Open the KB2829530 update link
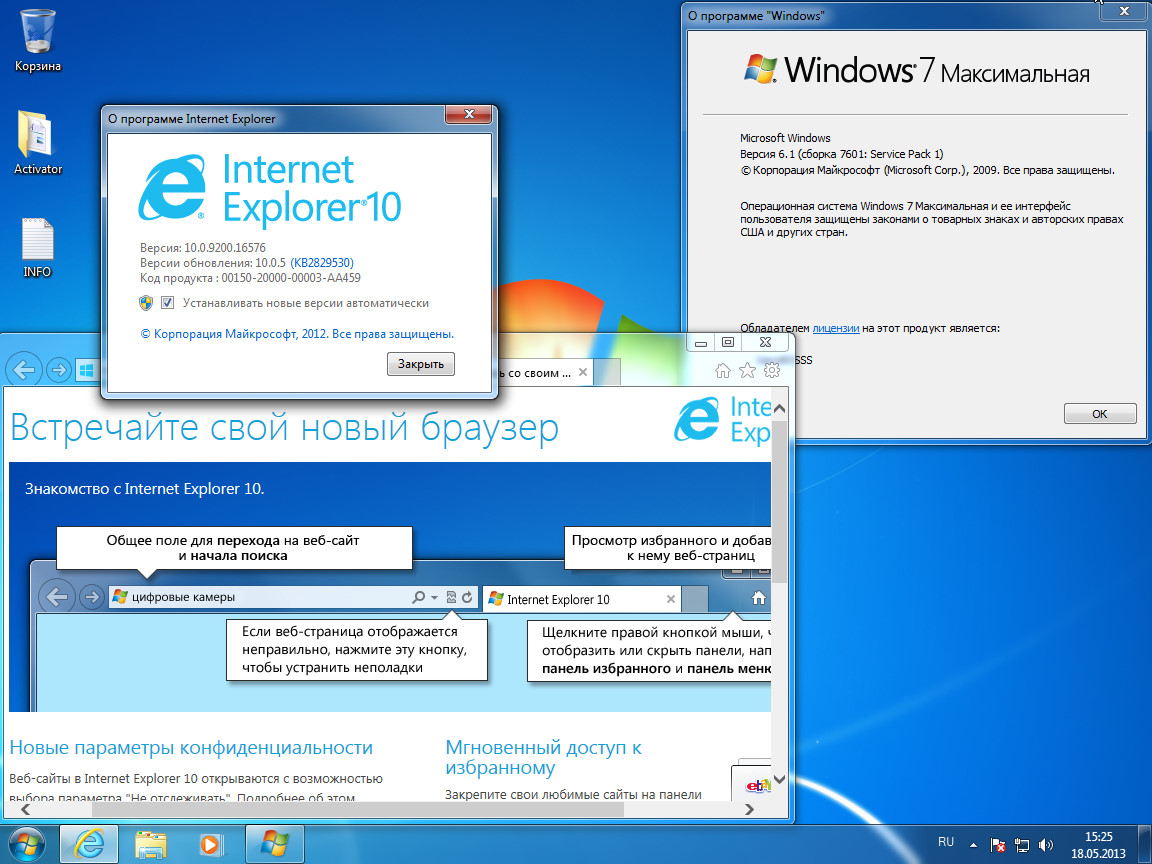Viewport: 1152px width, 864px height. point(322,262)
